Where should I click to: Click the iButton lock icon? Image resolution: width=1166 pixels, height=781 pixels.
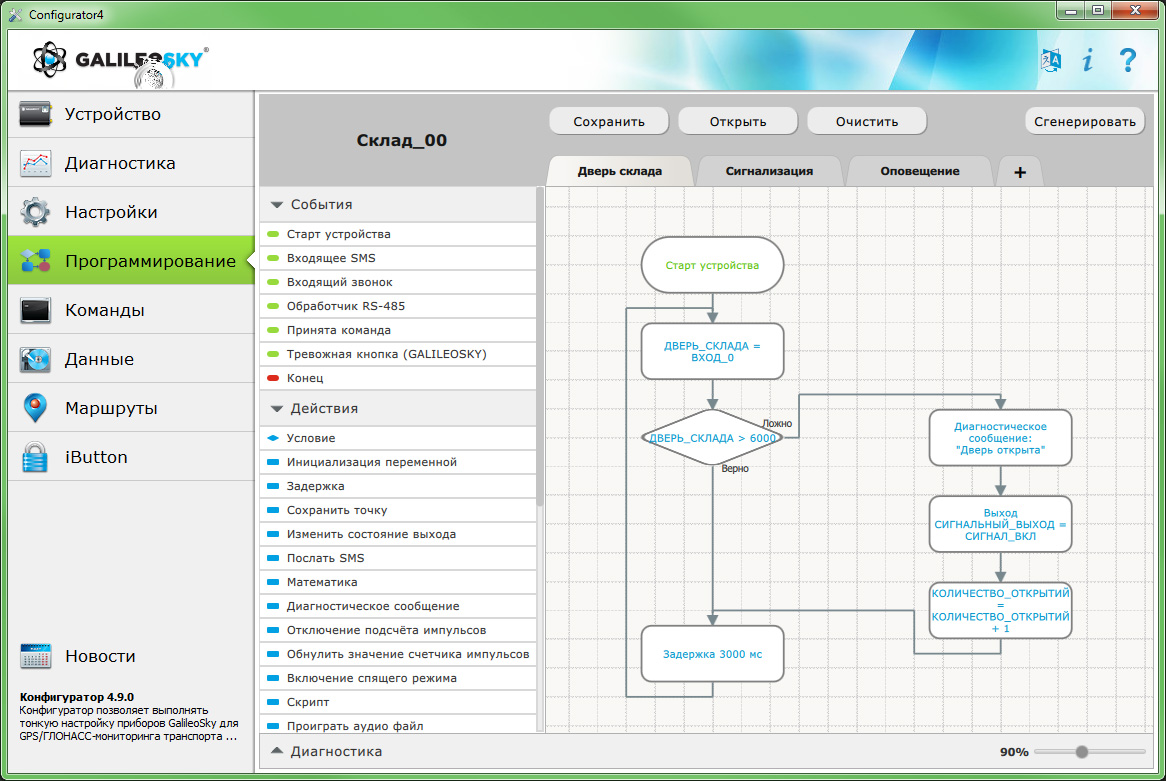click(35, 457)
